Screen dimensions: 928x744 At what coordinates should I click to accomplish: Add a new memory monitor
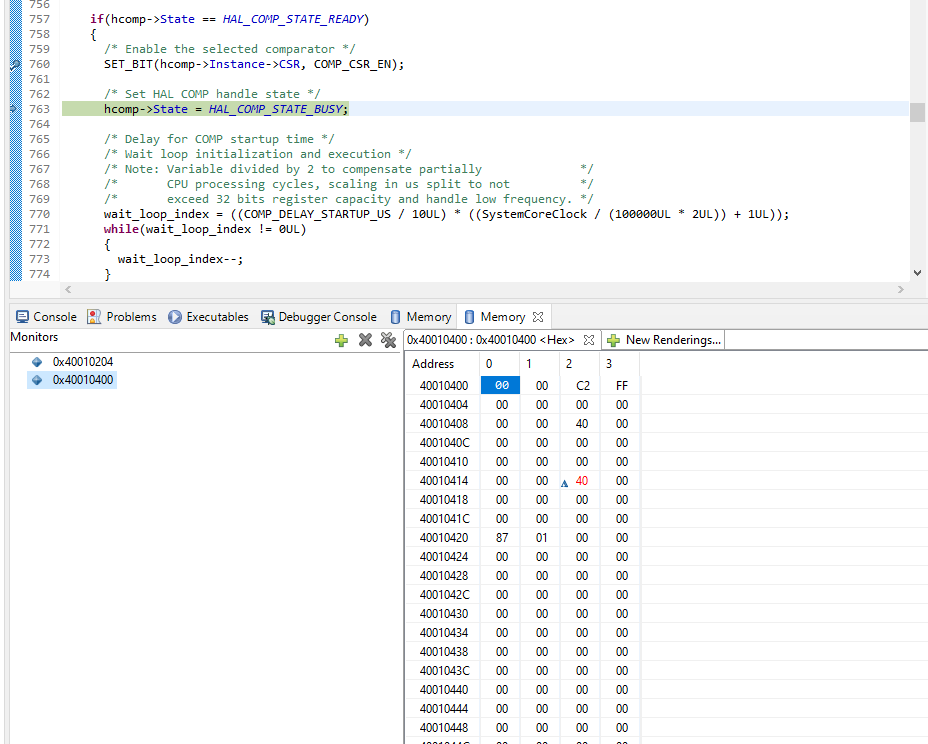(341, 340)
